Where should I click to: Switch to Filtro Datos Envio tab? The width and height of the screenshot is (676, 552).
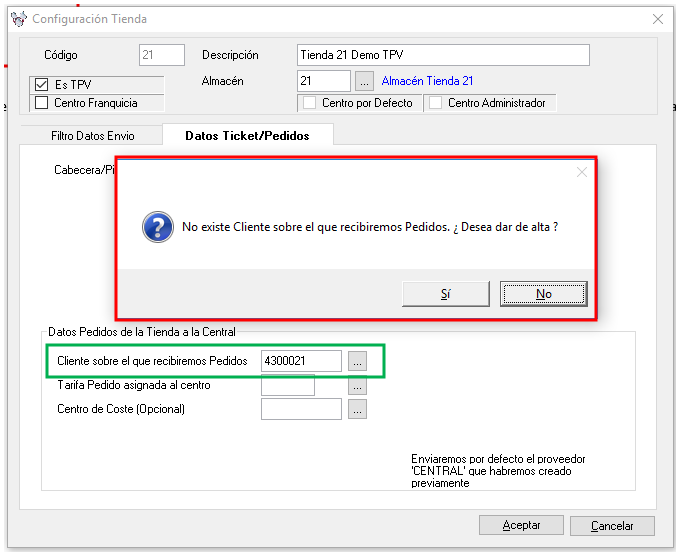[92, 136]
